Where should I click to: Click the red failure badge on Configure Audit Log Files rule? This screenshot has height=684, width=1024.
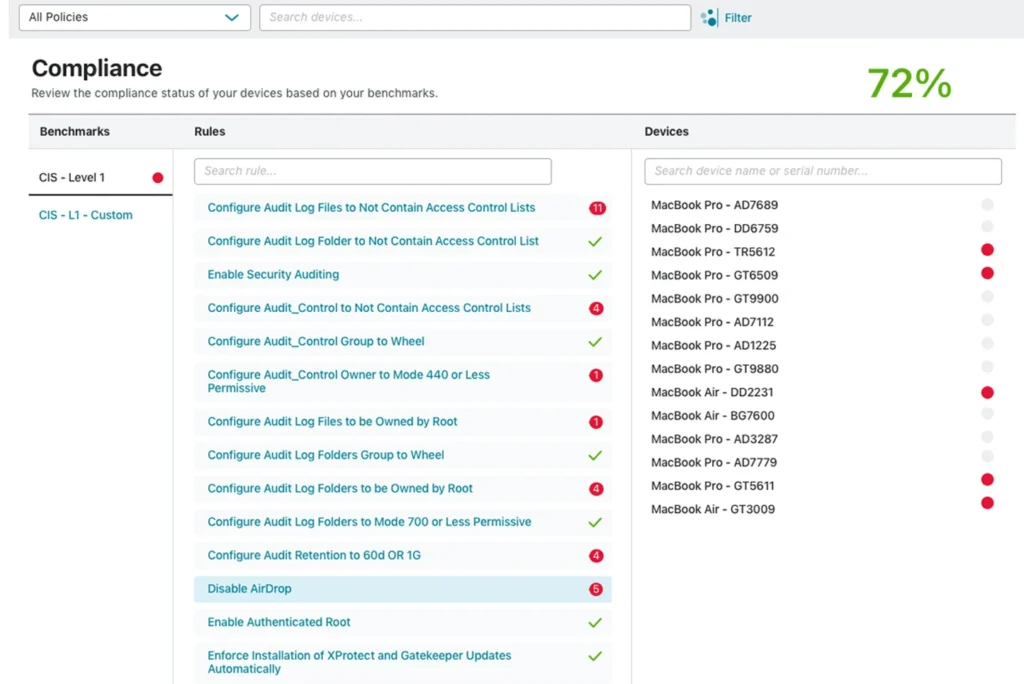tap(597, 207)
